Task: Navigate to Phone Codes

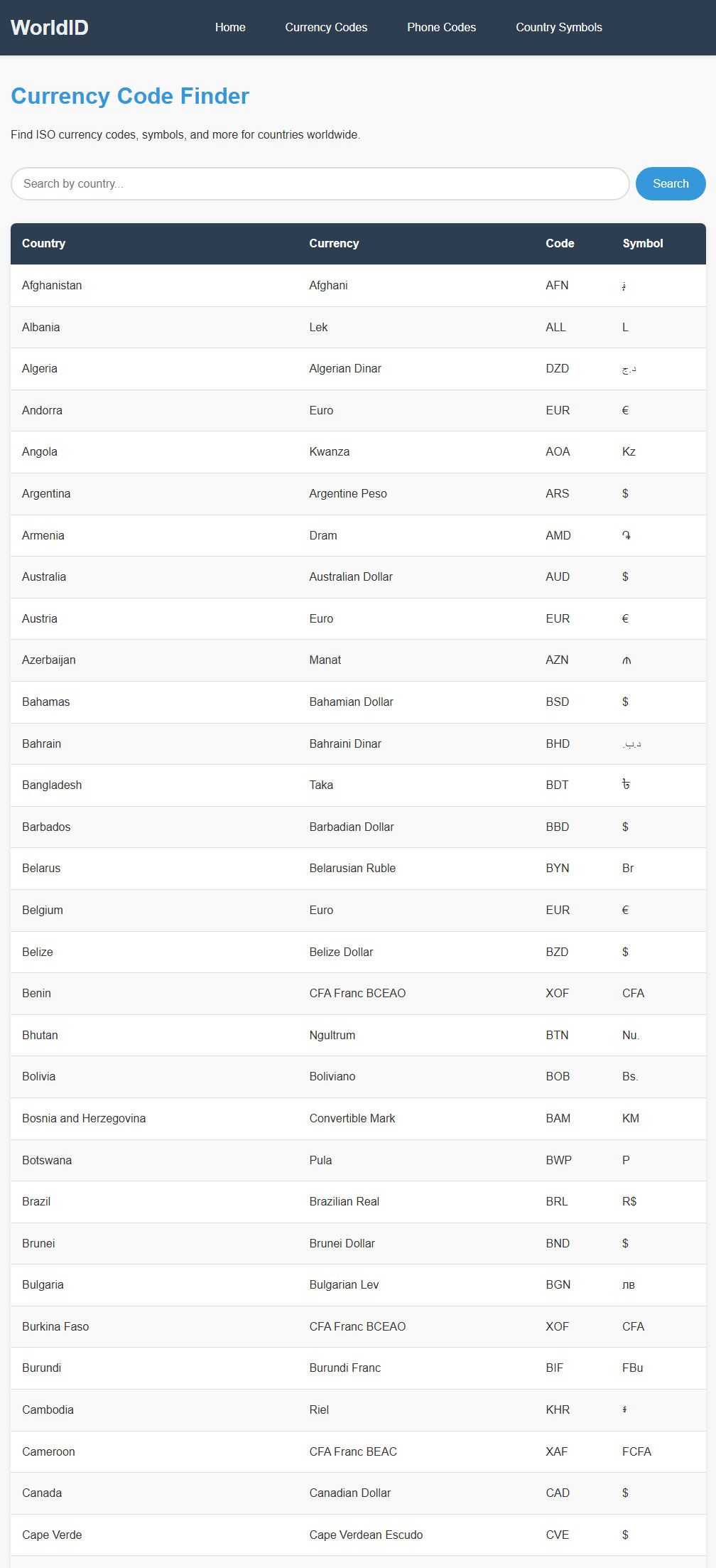Action: (x=441, y=28)
